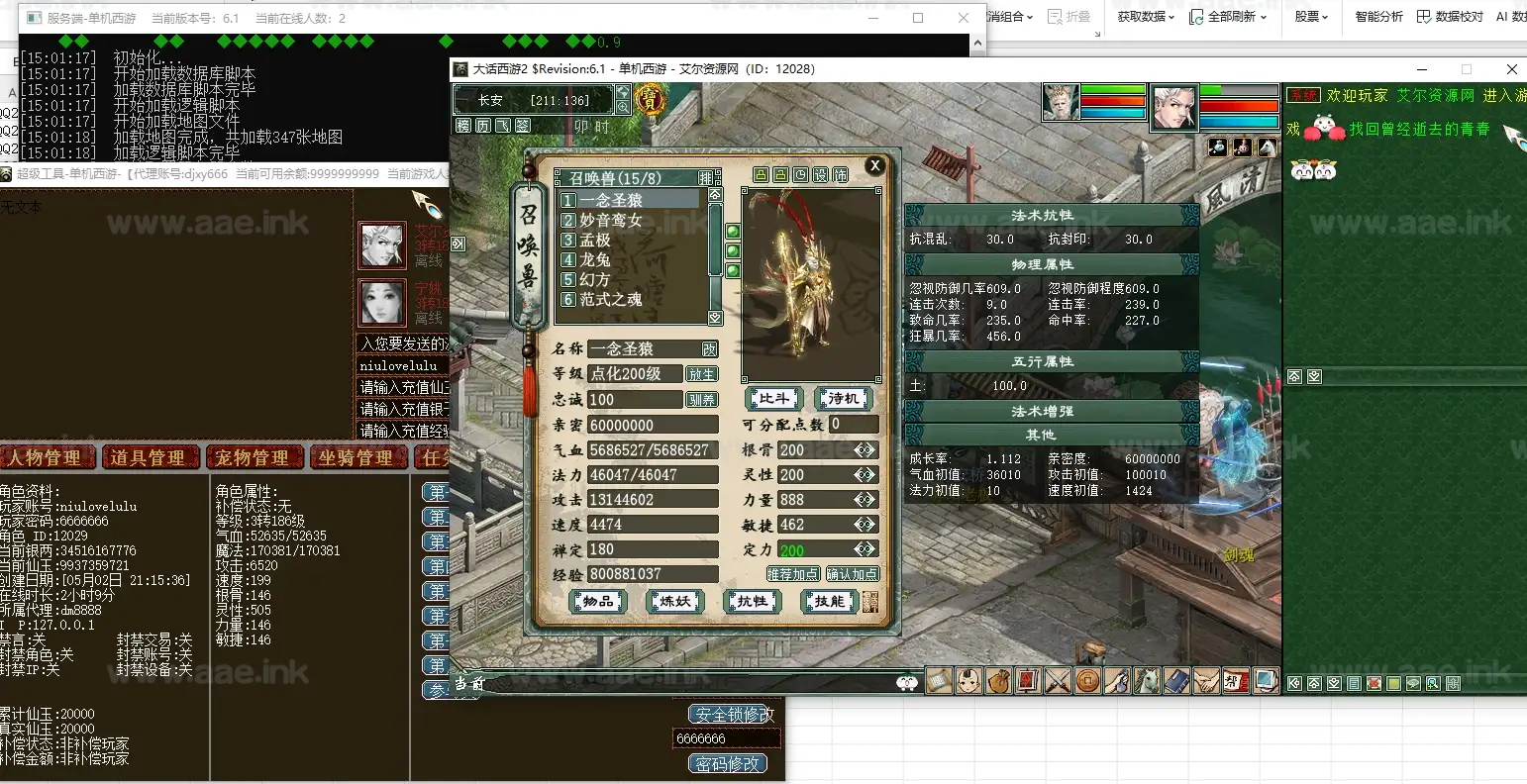Open the inventory bag icon in game toolbar
Screen dimensions: 1527x784
point(999,680)
